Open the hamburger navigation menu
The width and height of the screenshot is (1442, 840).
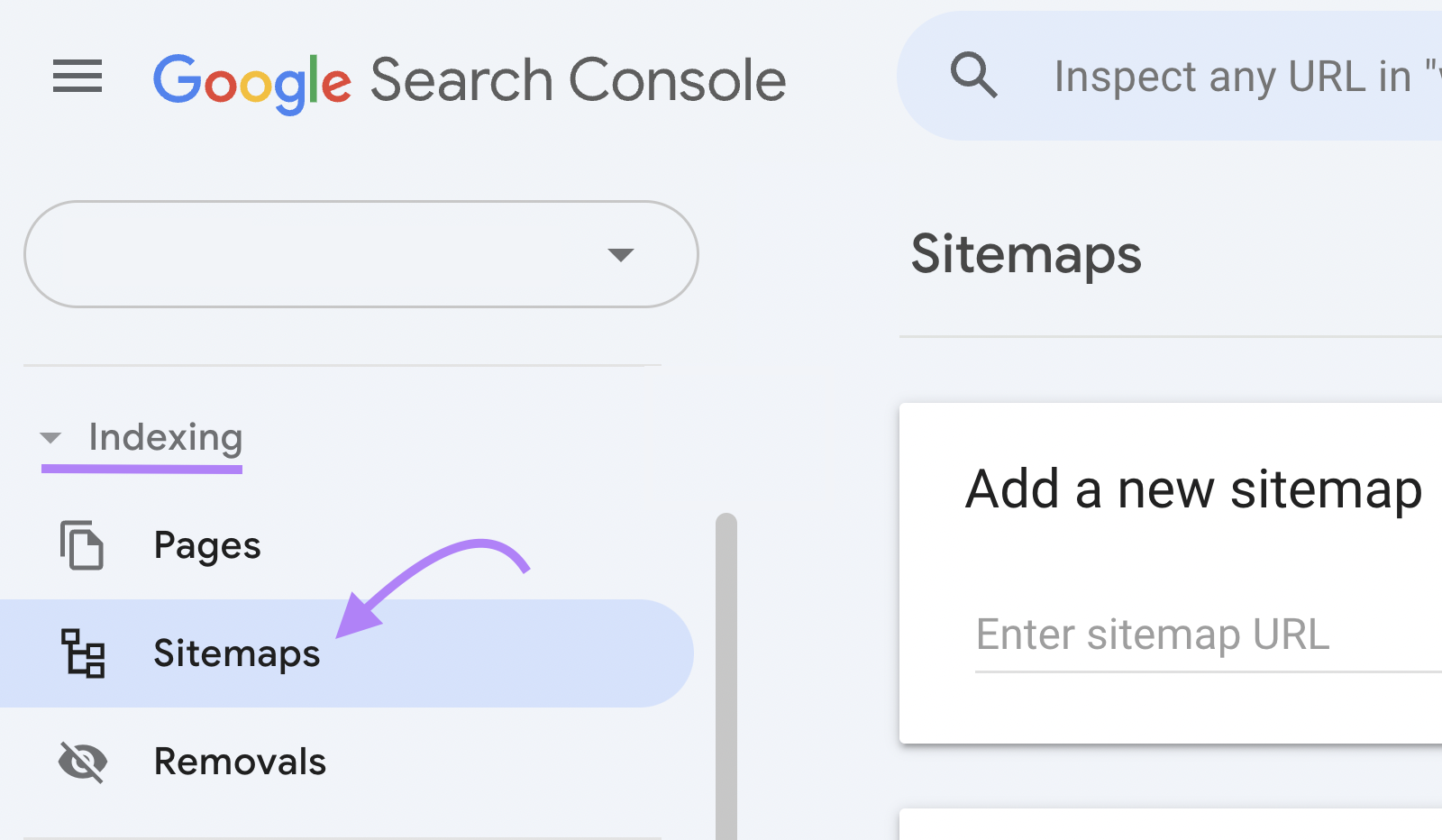78,78
